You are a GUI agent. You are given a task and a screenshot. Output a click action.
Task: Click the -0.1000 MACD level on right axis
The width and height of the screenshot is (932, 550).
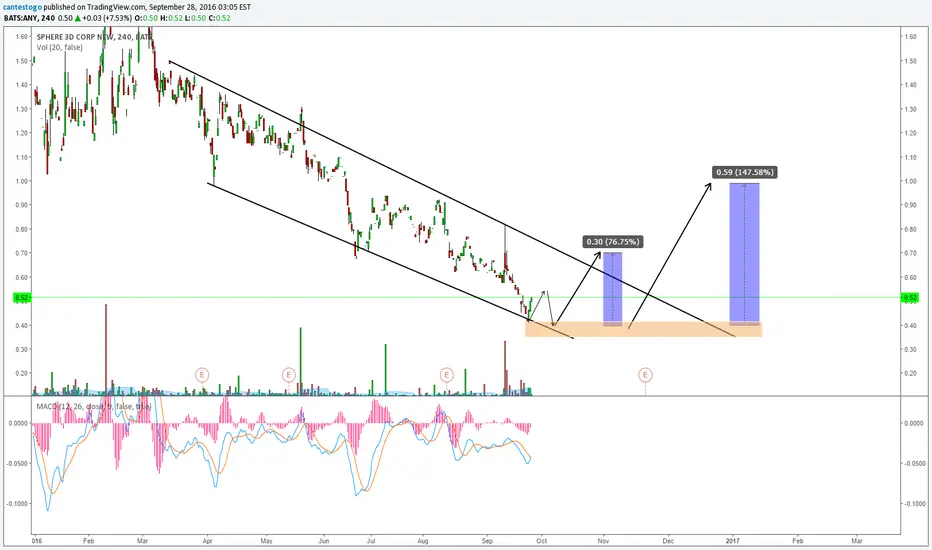click(x=914, y=504)
